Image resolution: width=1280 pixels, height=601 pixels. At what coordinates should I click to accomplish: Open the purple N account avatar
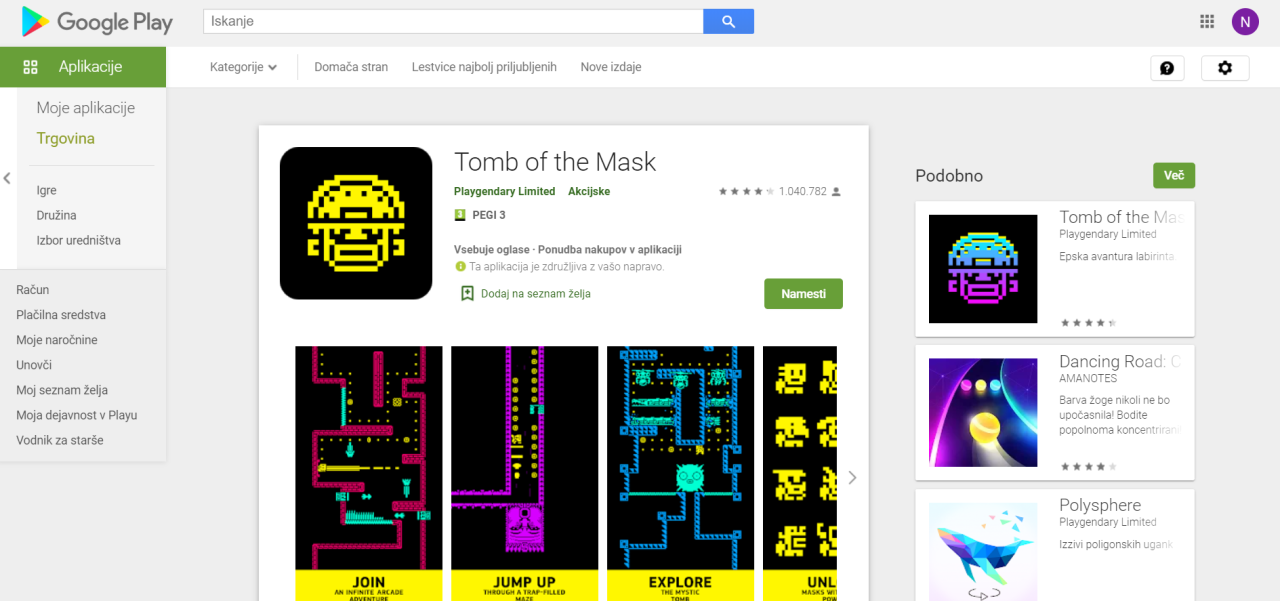click(x=1245, y=21)
